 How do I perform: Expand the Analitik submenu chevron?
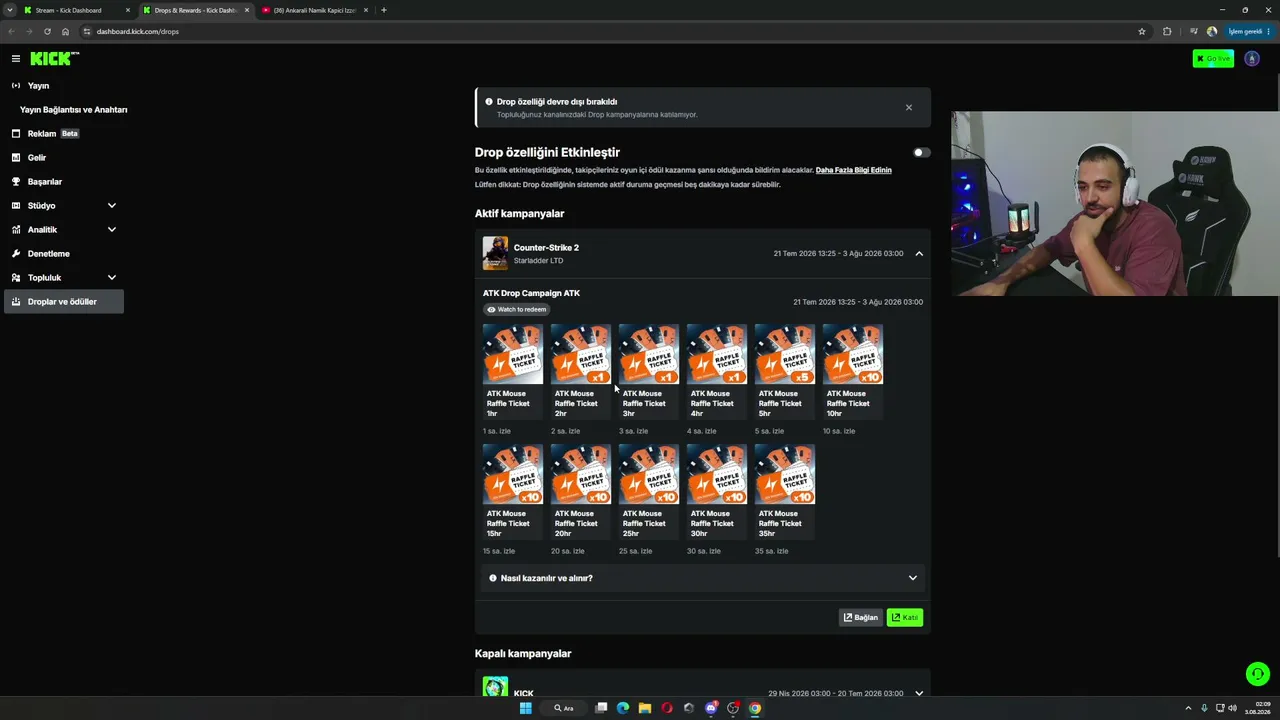pos(112,230)
